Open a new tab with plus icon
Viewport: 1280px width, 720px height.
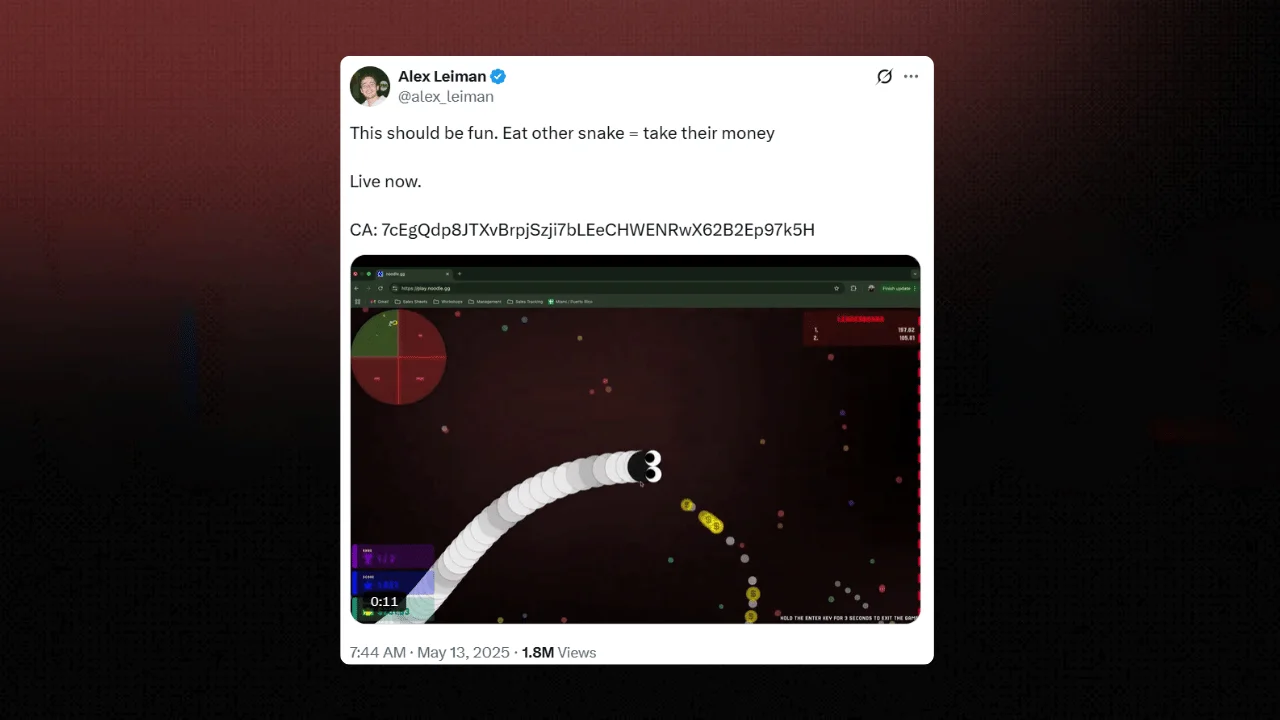(459, 274)
